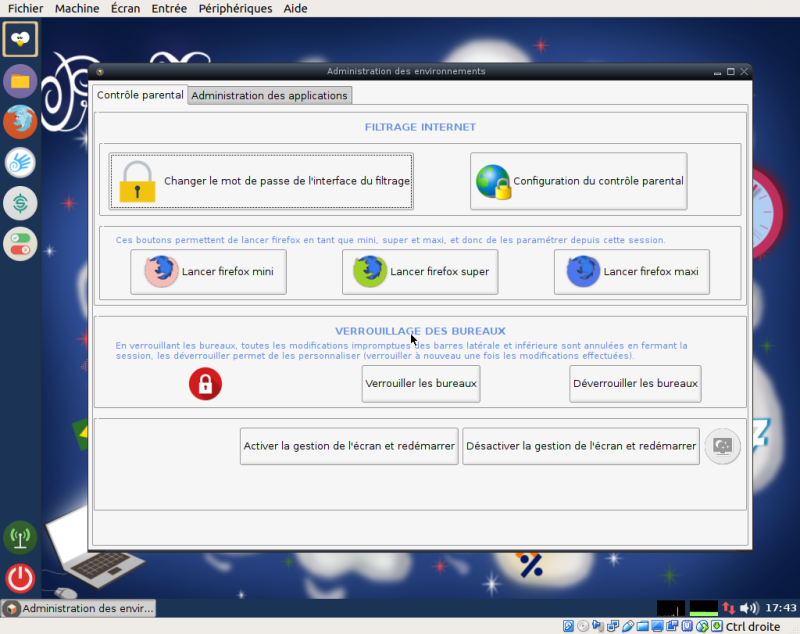Open the Machine menu

point(77,8)
